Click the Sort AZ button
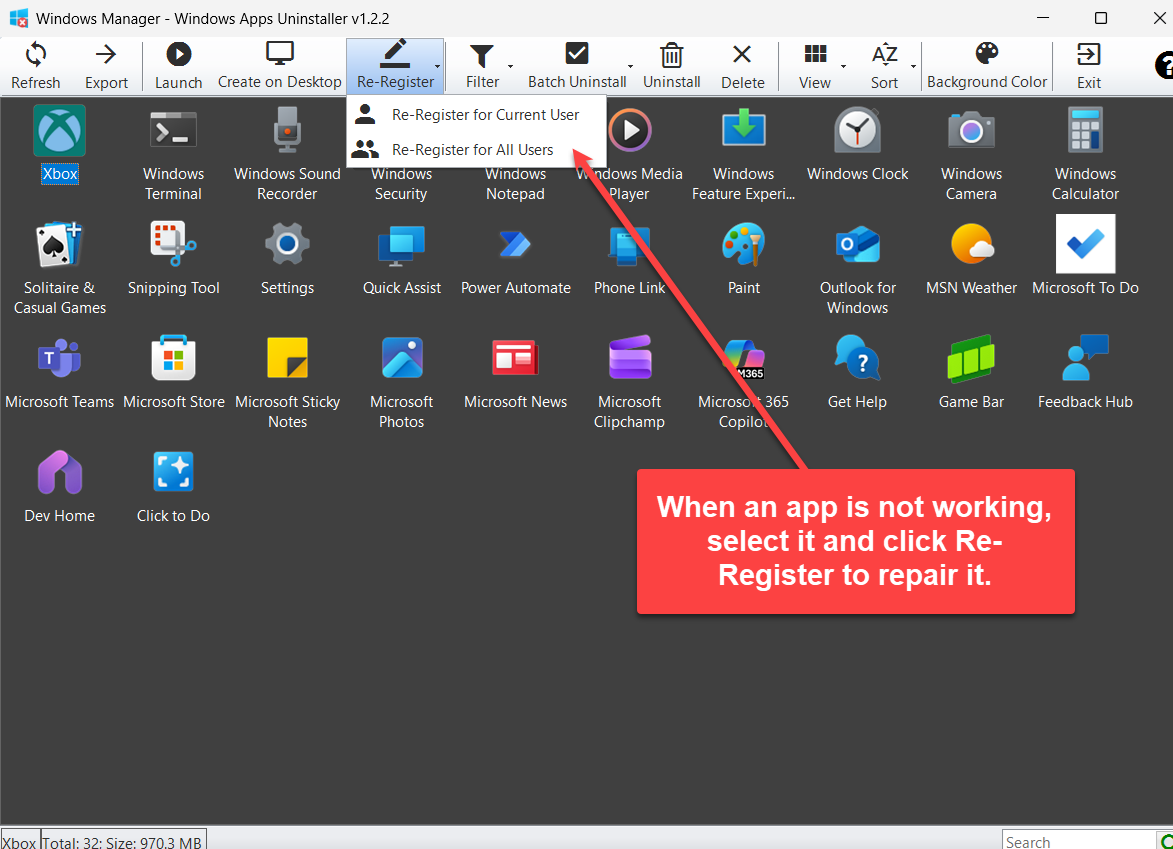This screenshot has width=1173, height=849. [884, 66]
